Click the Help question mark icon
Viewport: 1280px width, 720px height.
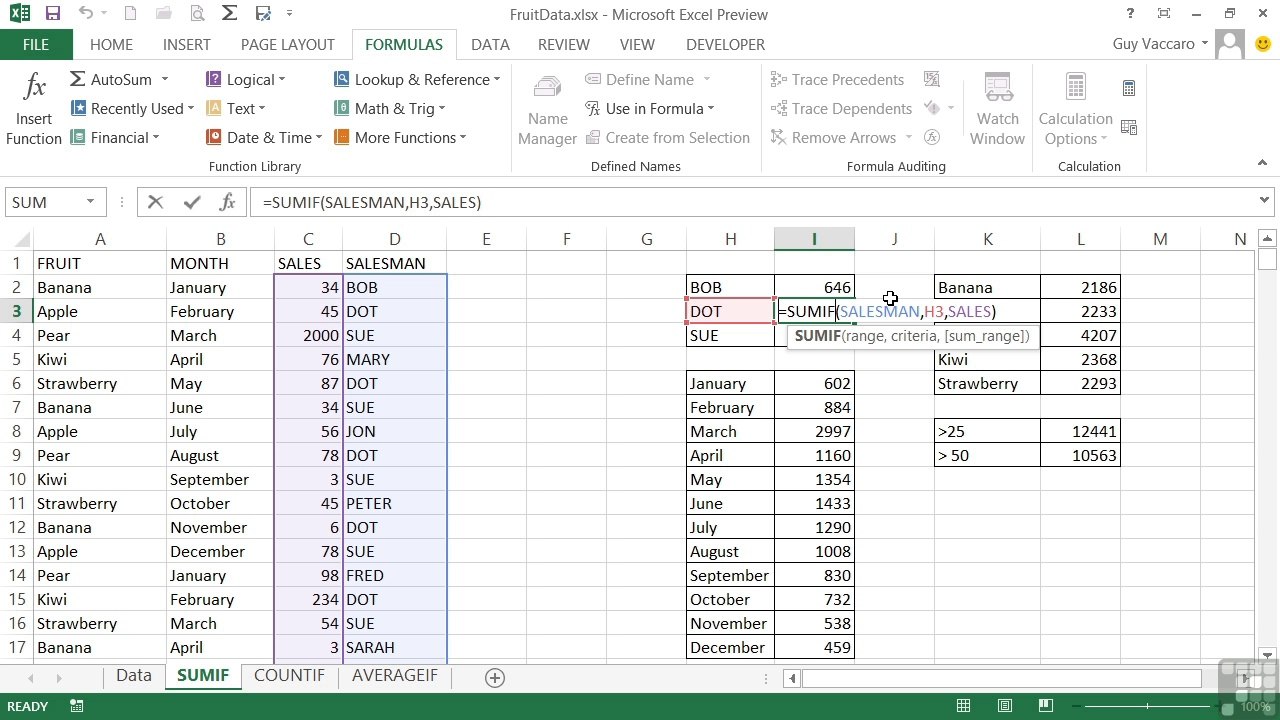(1130, 14)
